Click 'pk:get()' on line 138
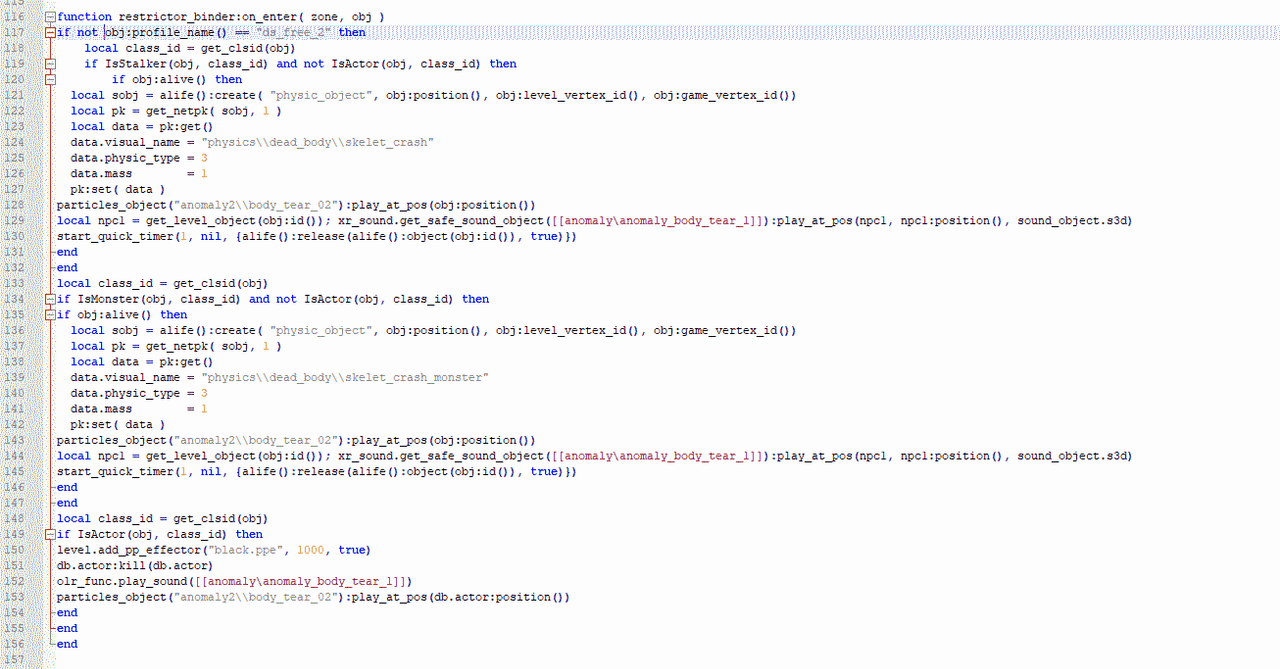1280x669 pixels. point(180,362)
